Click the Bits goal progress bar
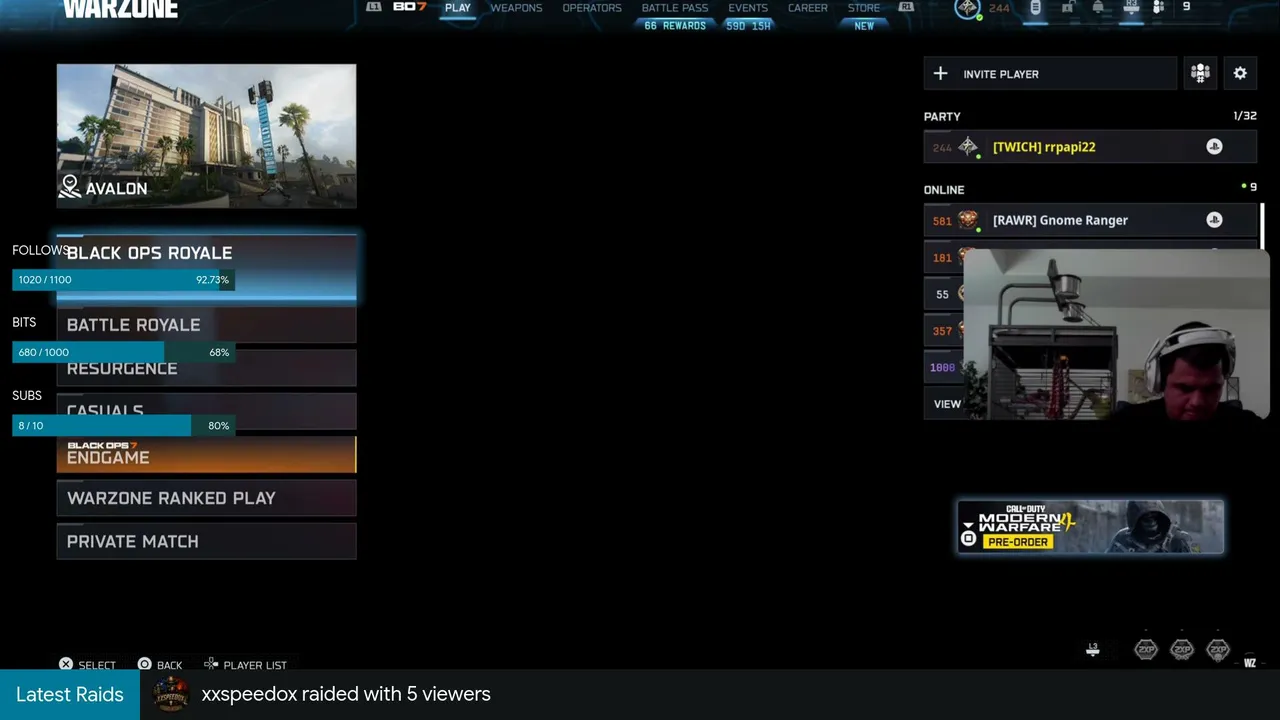Viewport: 1280px width, 720px height. 124,352
